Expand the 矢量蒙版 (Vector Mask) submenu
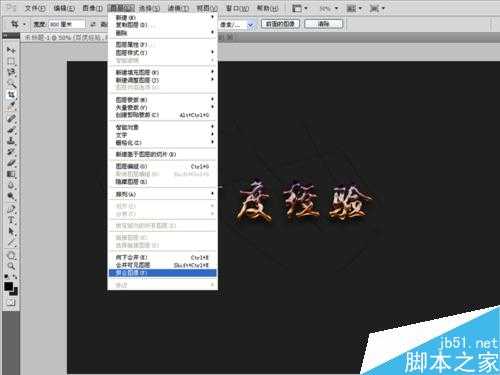The height and width of the screenshot is (375, 500). 163,107
